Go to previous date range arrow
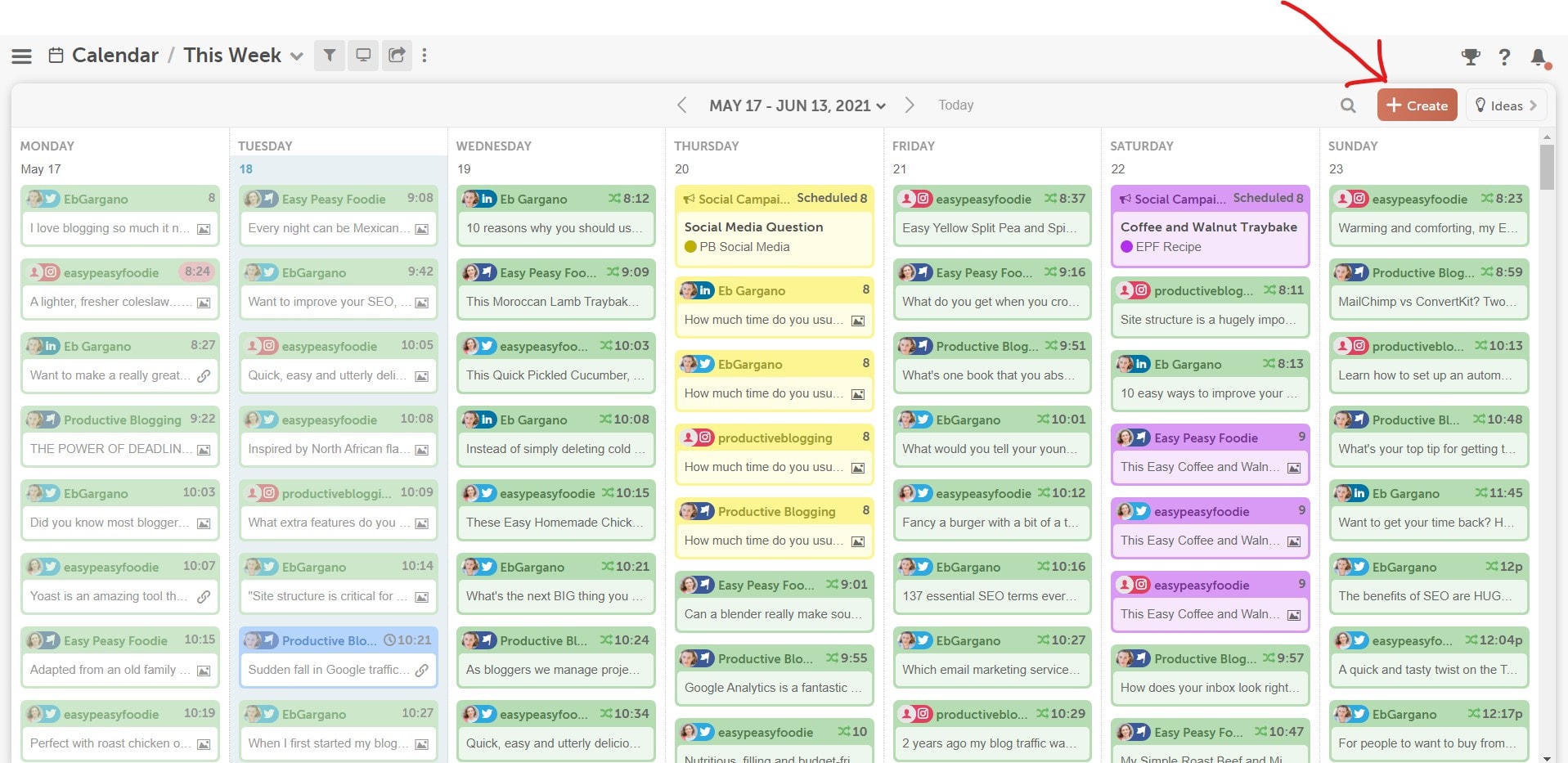 click(681, 105)
